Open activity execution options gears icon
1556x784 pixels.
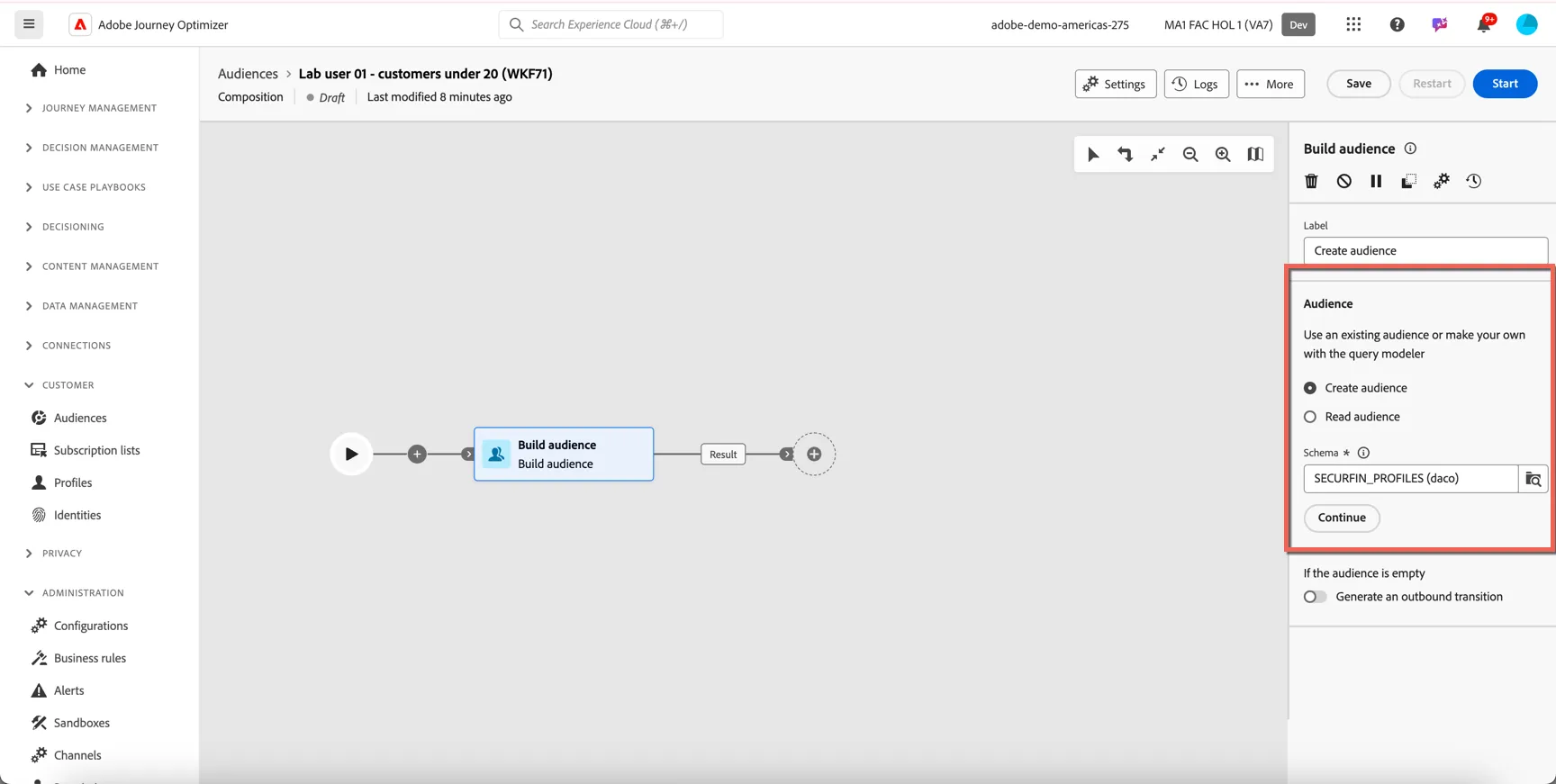(x=1441, y=181)
